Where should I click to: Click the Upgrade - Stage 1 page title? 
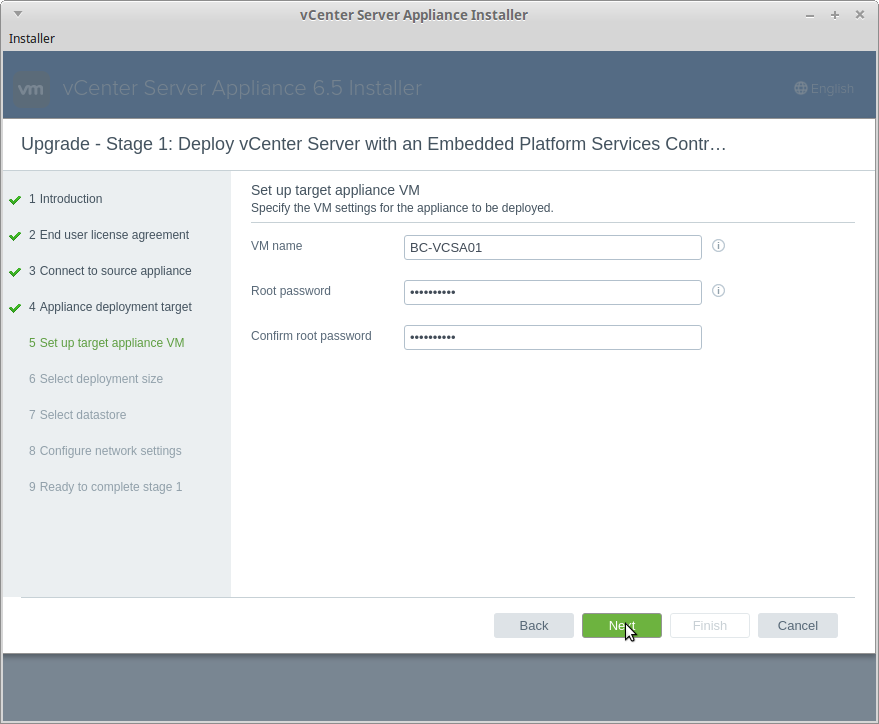tap(373, 144)
